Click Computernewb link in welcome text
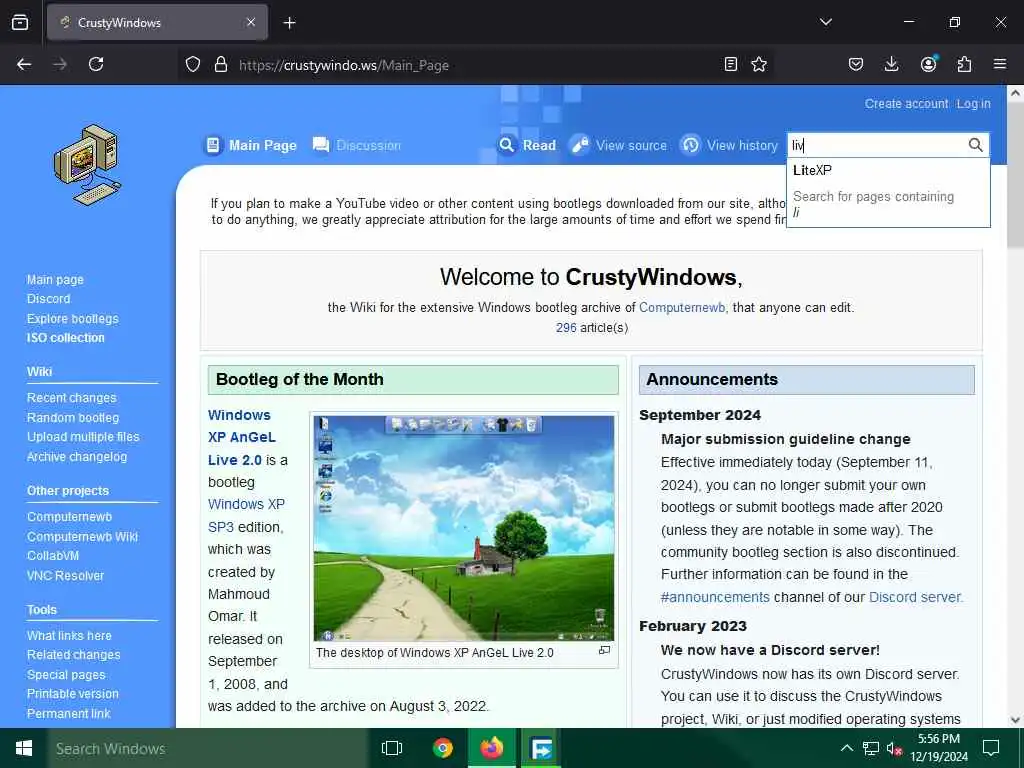Viewport: 1024px width, 768px height. [682, 308]
